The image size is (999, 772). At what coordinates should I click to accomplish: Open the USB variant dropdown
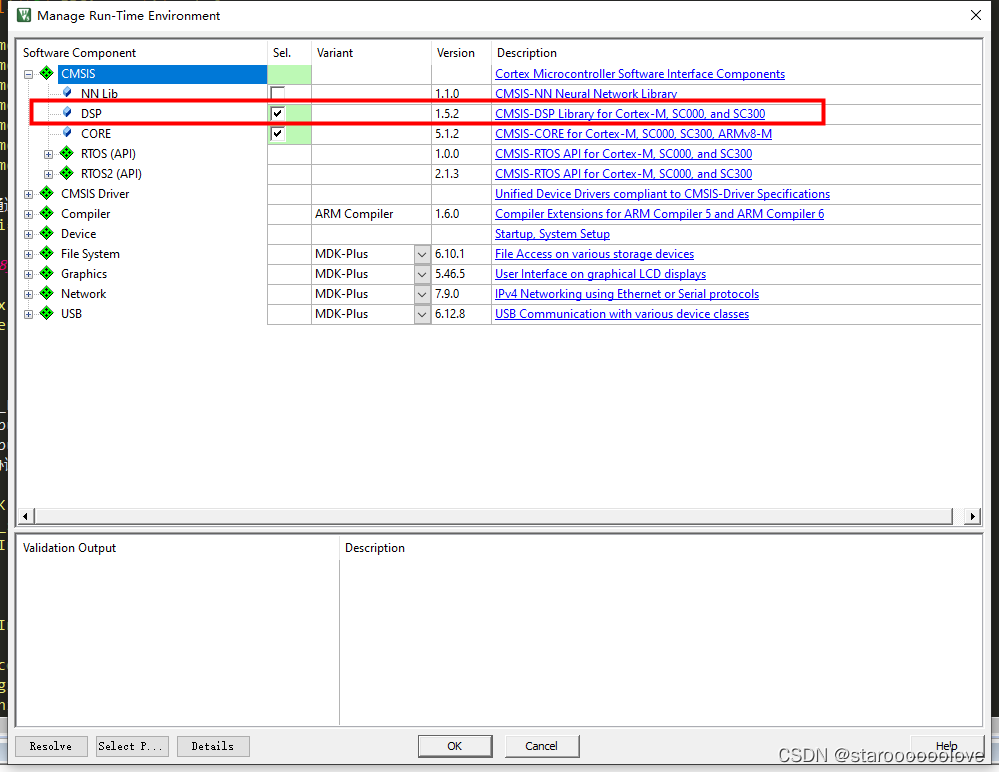click(422, 314)
